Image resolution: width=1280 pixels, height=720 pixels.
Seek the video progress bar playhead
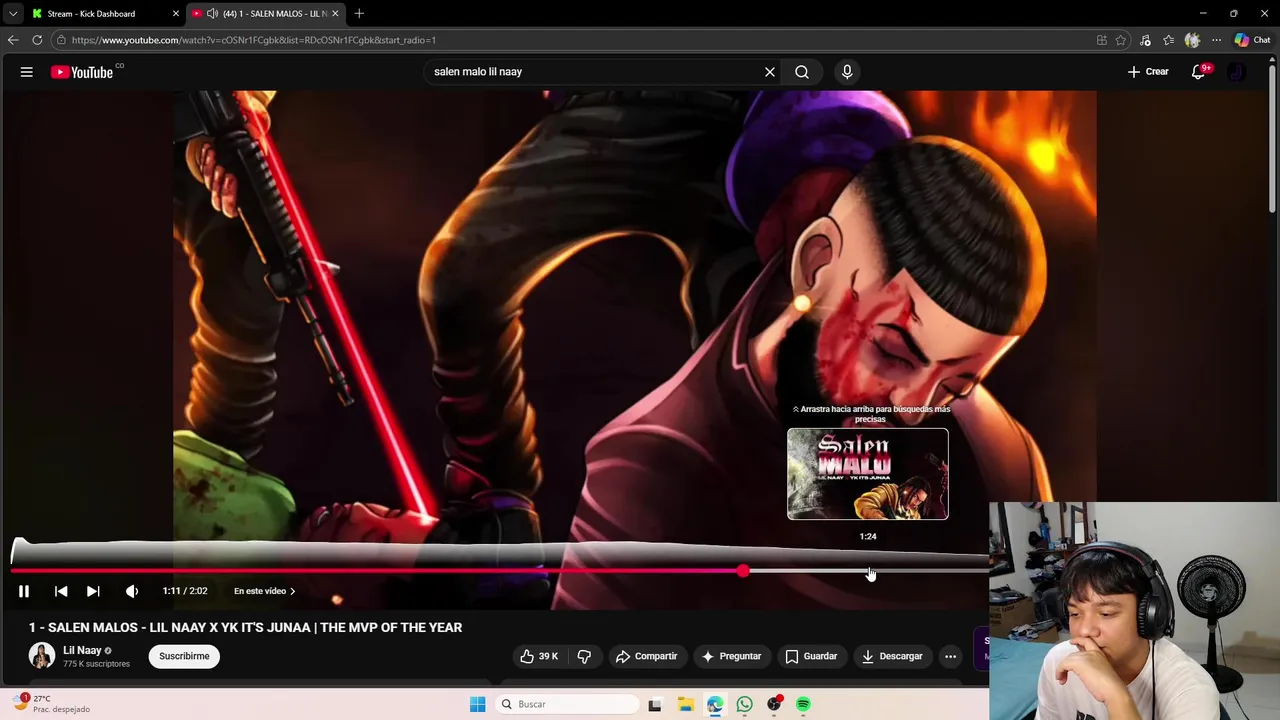coord(743,571)
